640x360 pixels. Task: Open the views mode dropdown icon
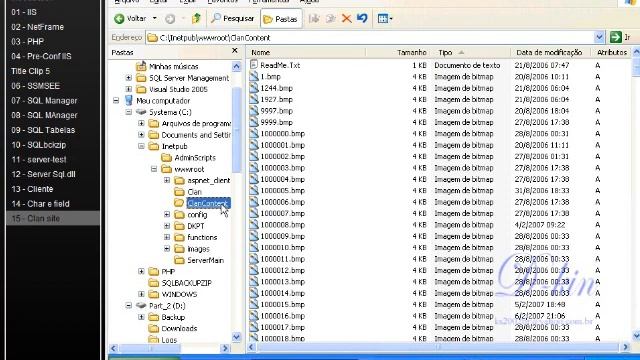click(385, 19)
